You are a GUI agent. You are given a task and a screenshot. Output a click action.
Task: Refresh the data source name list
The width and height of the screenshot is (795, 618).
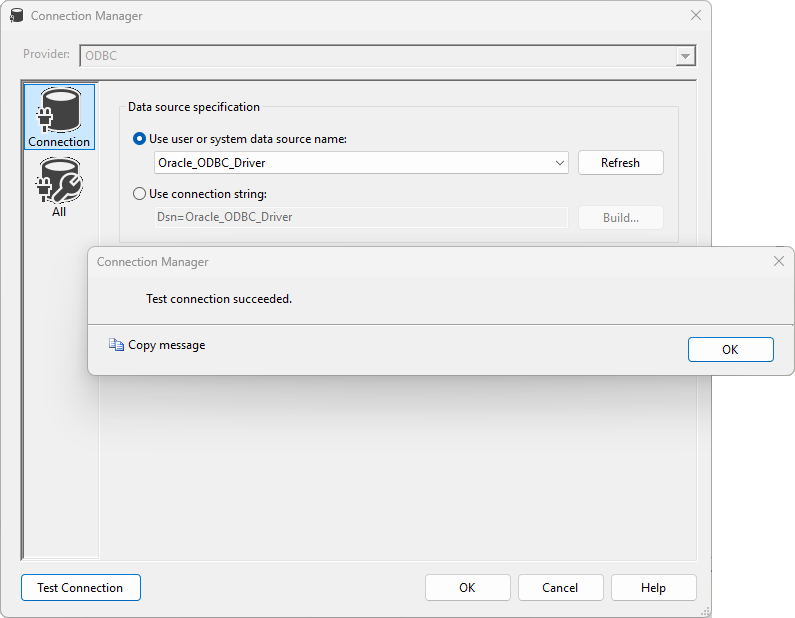tap(620, 163)
